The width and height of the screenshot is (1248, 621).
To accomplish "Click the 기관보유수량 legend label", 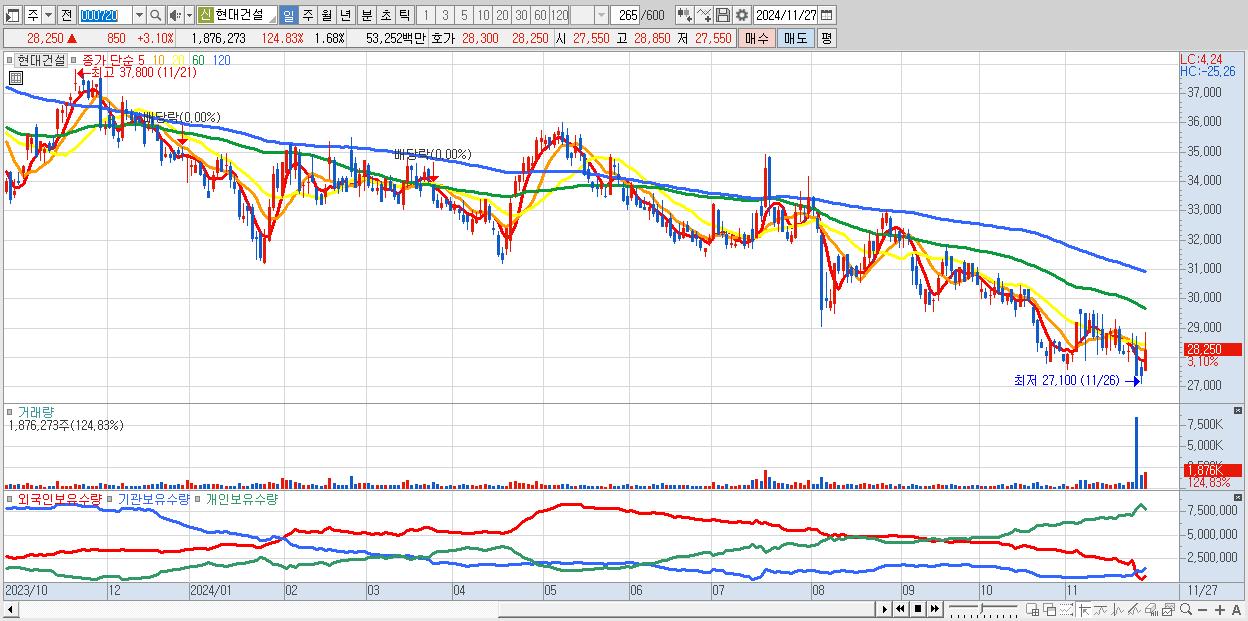I will point(153,498).
